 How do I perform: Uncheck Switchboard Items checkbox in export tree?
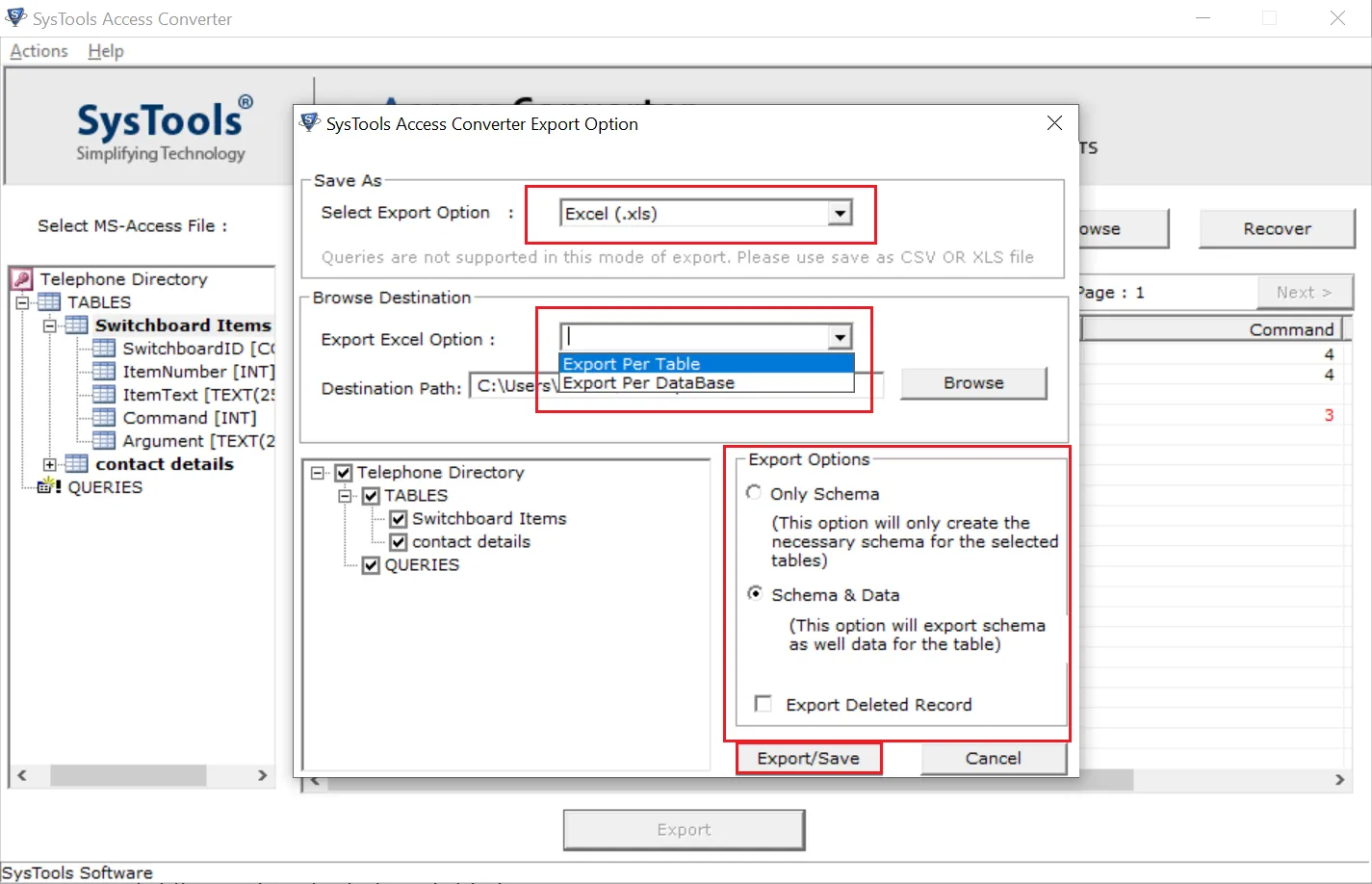click(399, 519)
